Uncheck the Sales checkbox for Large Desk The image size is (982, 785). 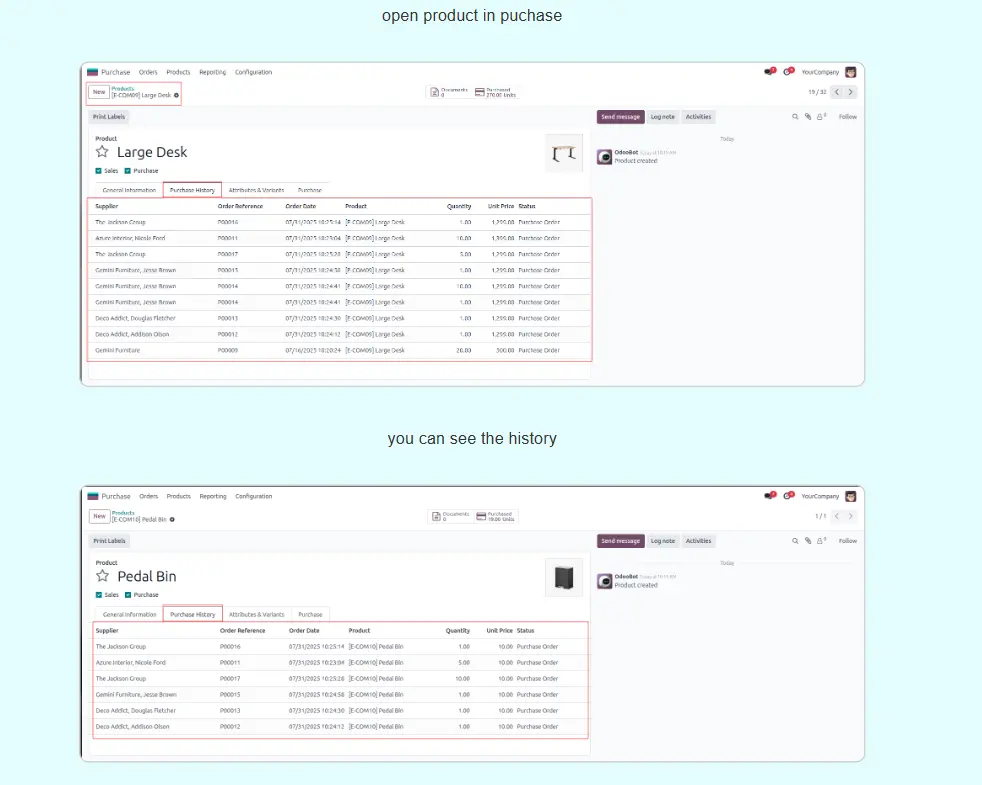(99, 171)
